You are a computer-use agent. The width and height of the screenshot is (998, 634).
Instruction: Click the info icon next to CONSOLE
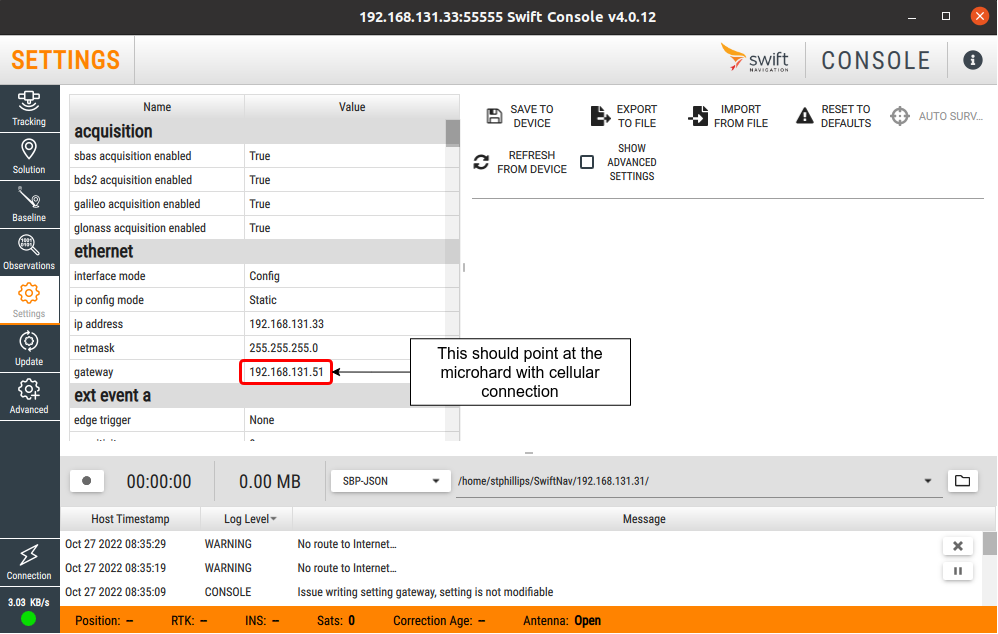pos(972,60)
